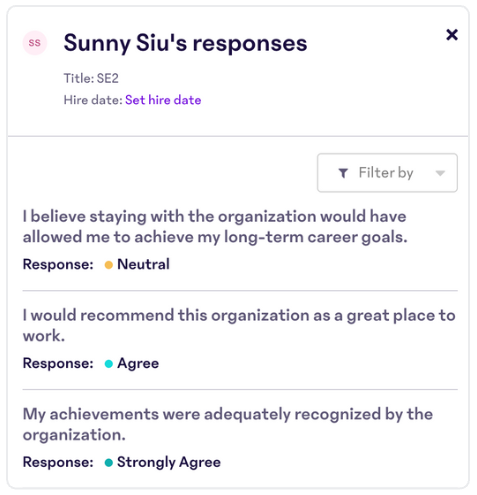Click the Set hire date link

(163, 100)
